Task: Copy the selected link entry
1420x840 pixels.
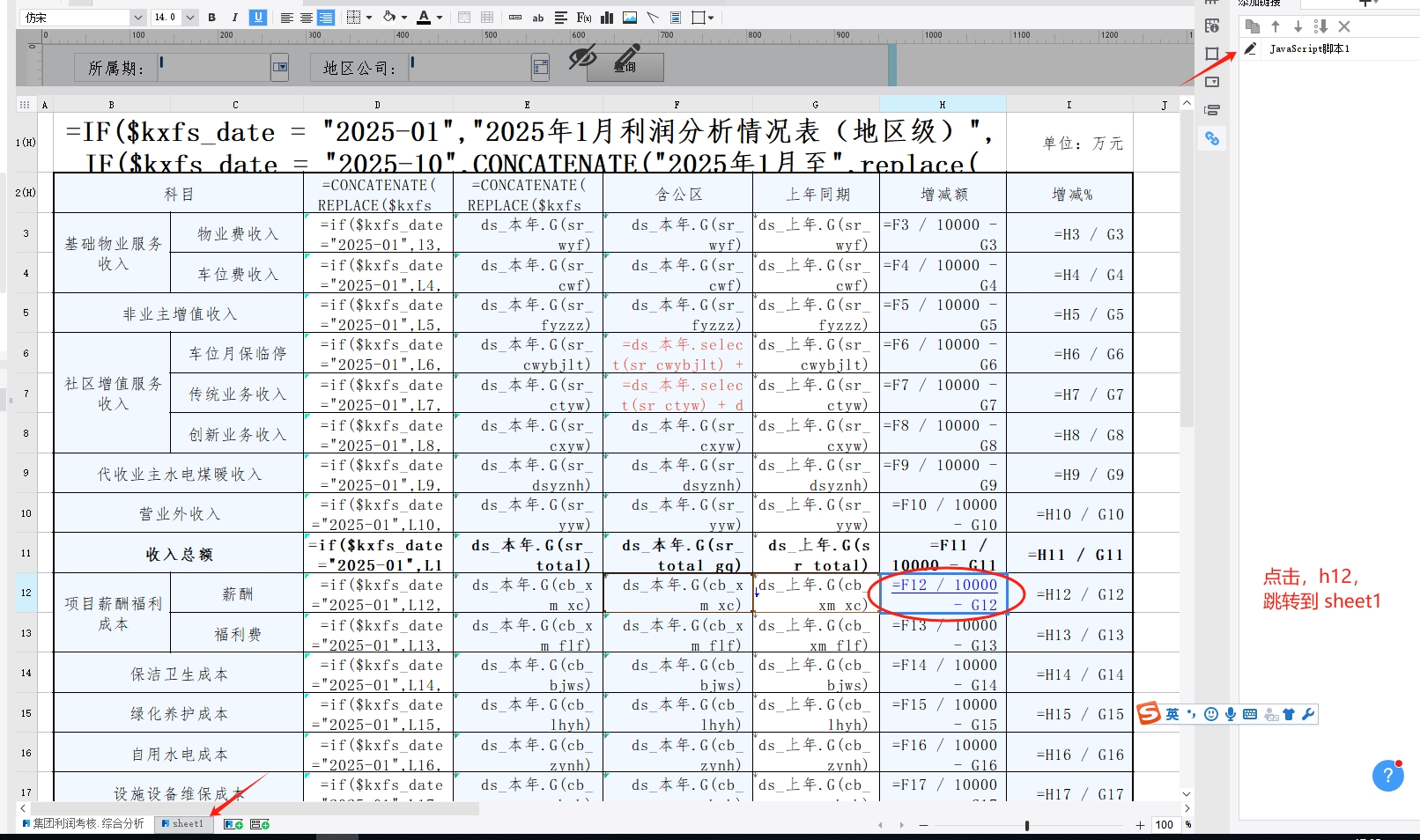Action: click(1252, 26)
